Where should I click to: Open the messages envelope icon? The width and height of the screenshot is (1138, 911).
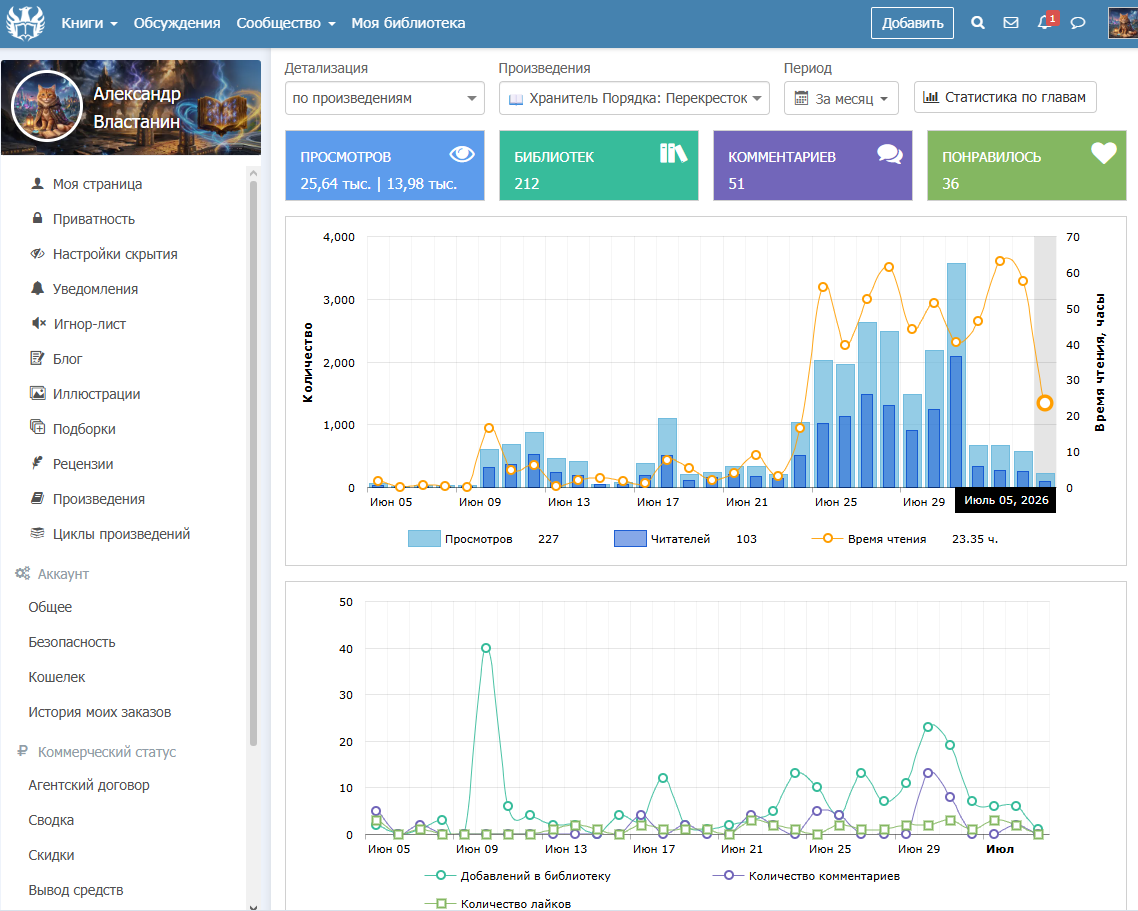(x=1011, y=23)
